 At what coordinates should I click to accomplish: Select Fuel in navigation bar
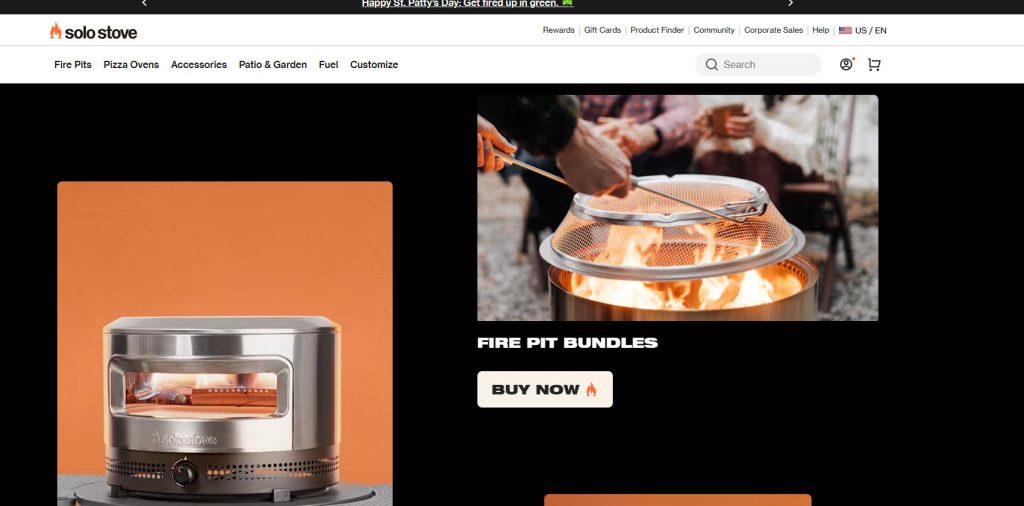coord(328,65)
